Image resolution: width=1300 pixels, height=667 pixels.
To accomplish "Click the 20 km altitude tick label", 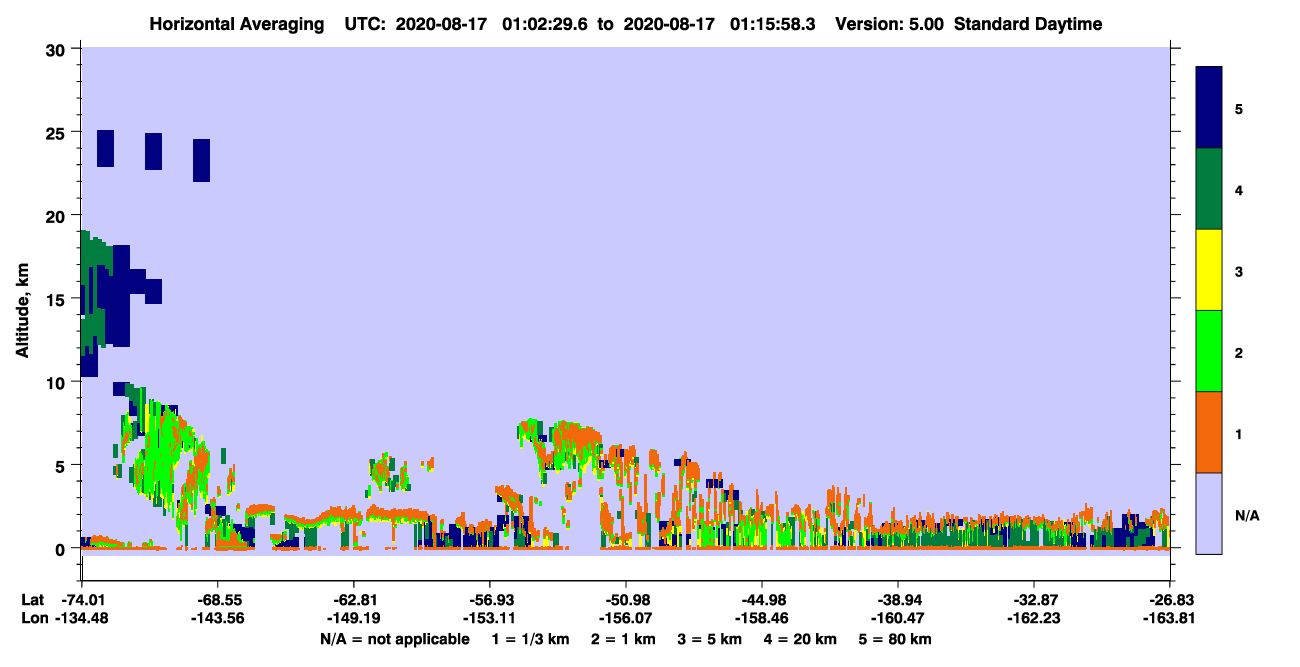I will pyautogui.click(x=57, y=216).
